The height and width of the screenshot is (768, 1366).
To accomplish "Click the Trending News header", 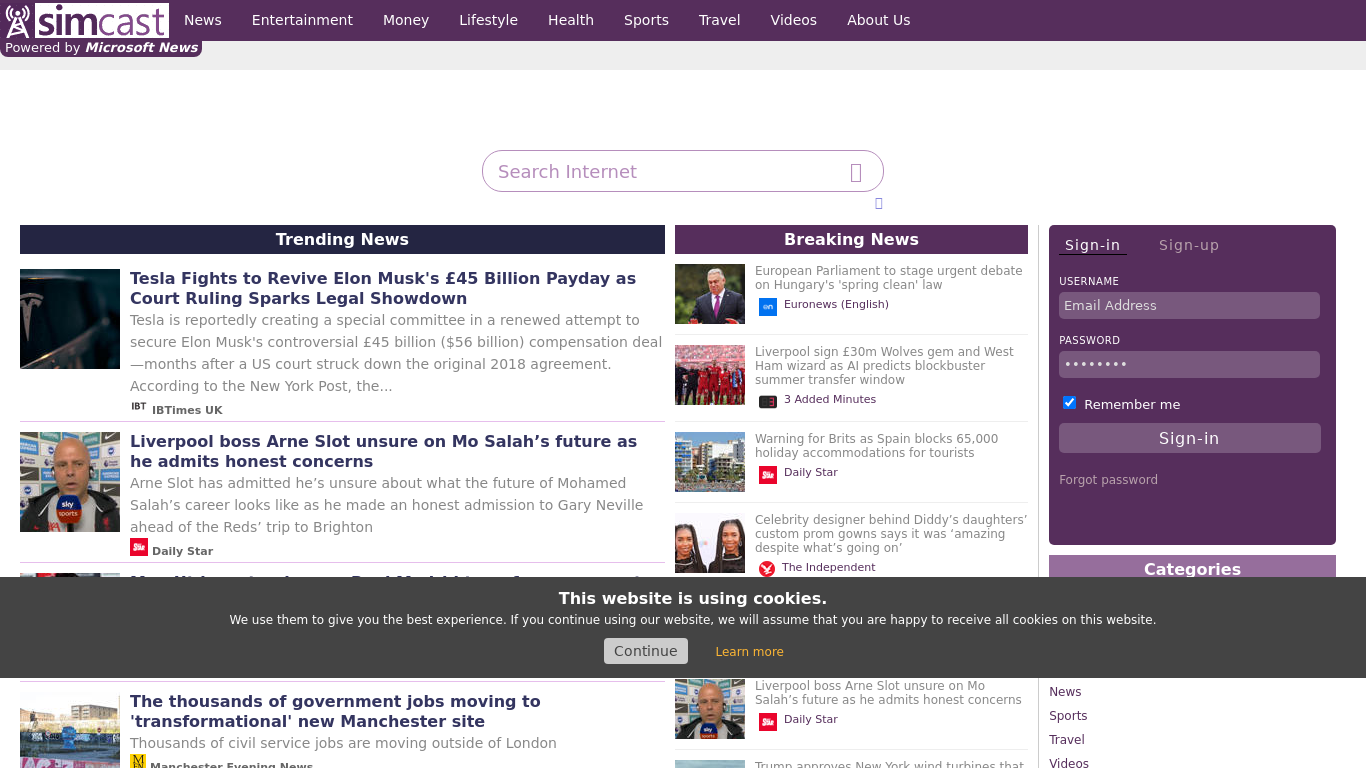I will tap(342, 239).
